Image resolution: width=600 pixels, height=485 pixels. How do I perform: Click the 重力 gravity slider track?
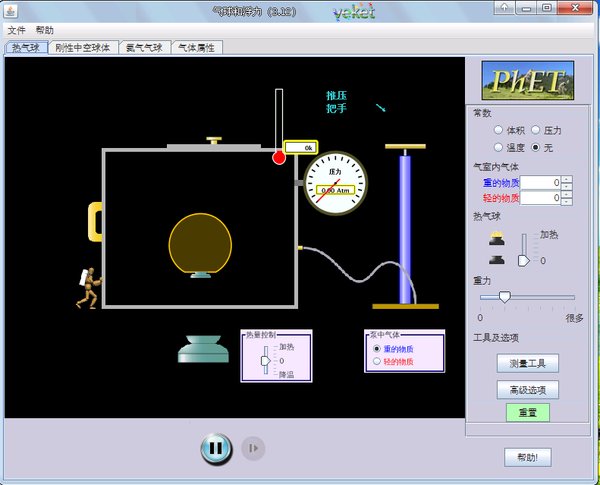point(527,297)
